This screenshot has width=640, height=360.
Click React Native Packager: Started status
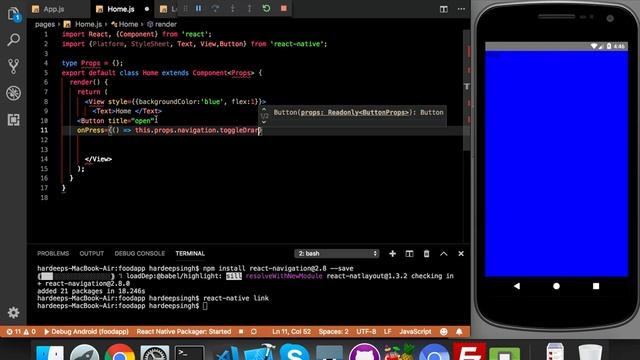point(184,331)
